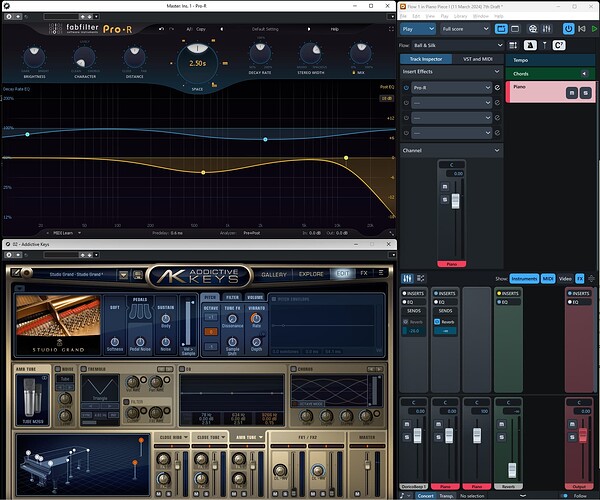Image resolution: width=600 pixels, height=500 pixels.
Task: Mute the Piano track in track list
Action: coord(572,93)
